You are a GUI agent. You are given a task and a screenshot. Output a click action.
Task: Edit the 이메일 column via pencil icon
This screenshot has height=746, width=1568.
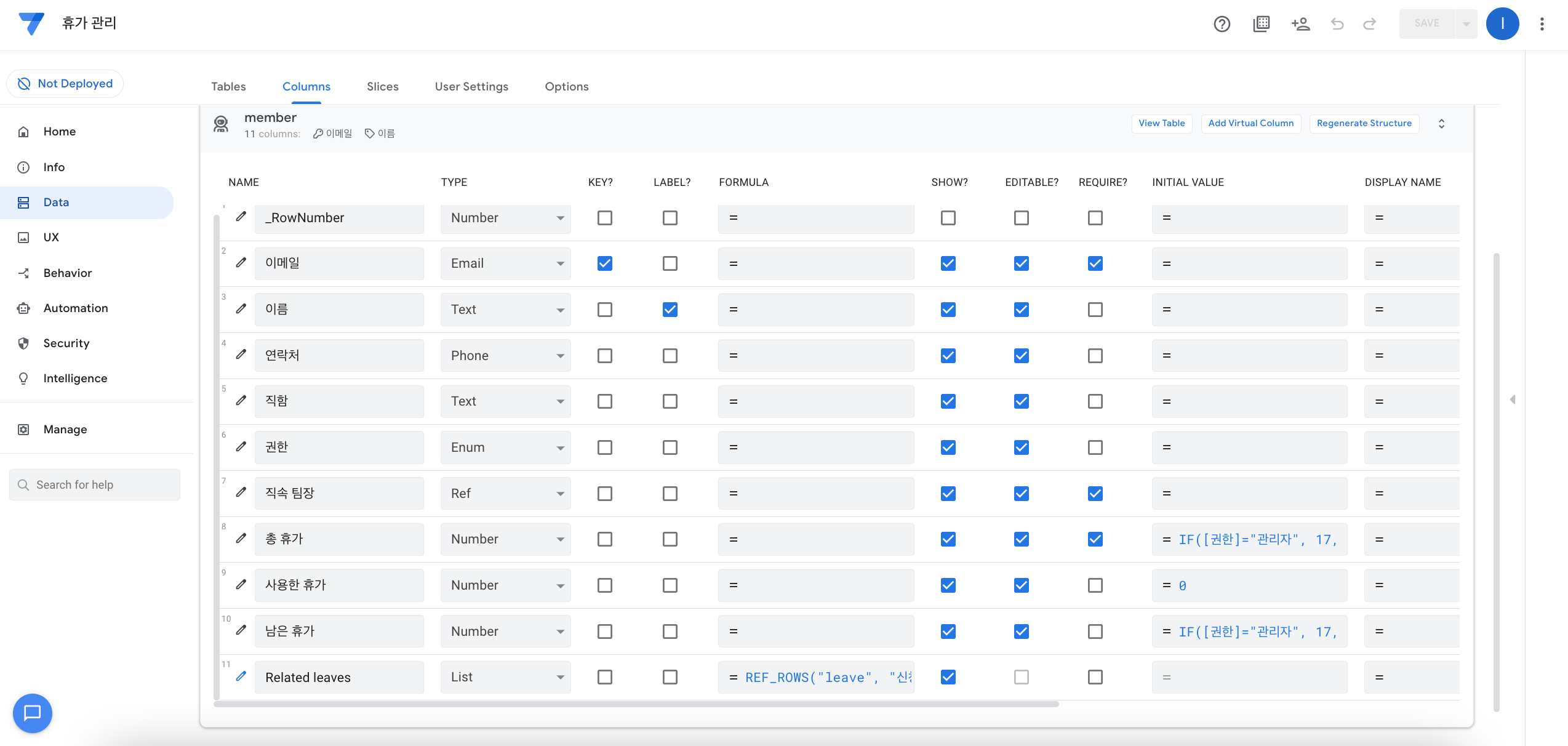click(241, 263)
